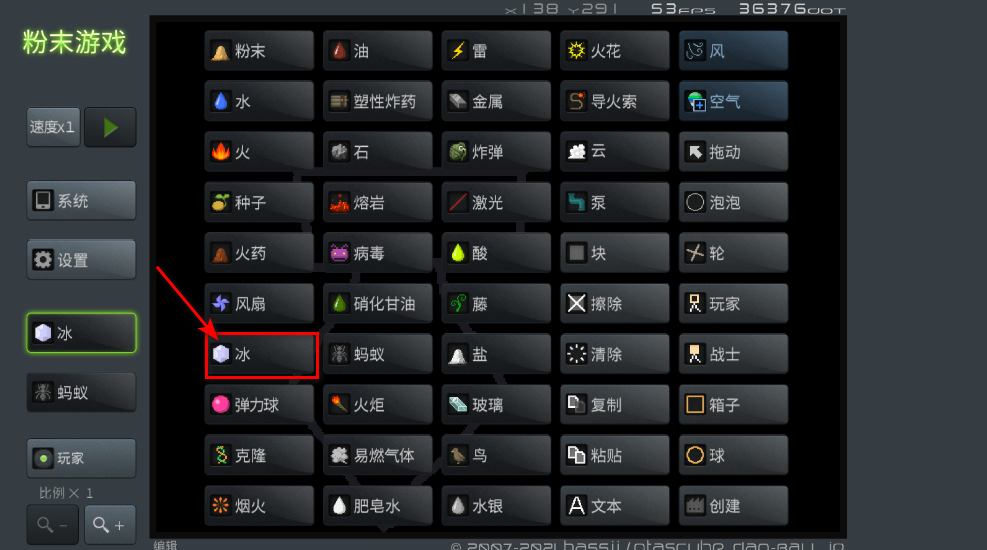Start simulation with the green play button
This screenshot has height=550, width=987.
coord(110,127)
